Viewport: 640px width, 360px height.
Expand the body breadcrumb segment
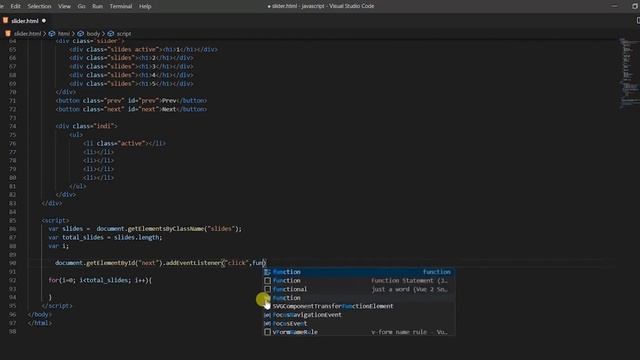[x=93, y=33]
